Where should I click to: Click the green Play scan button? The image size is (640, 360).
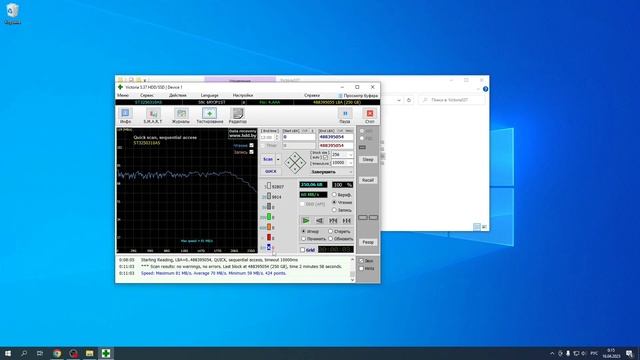tap(306, 221)
